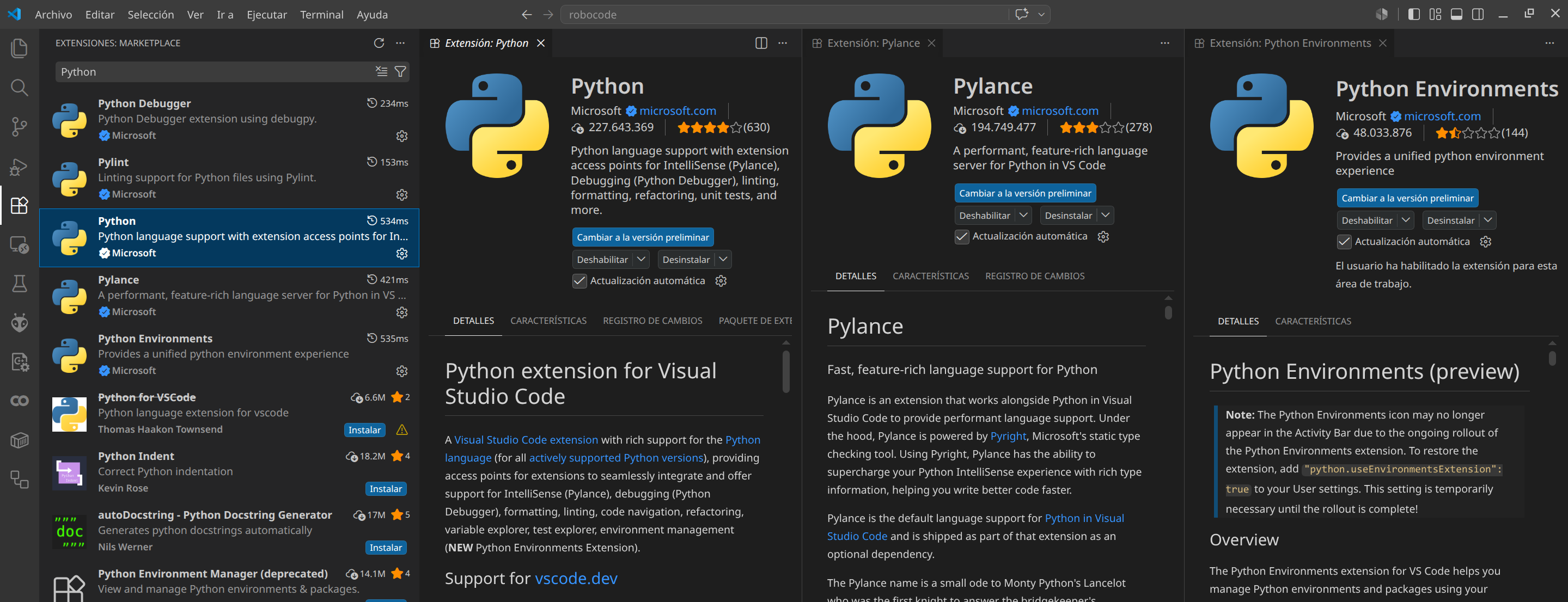Expand Python Environments Deshabilitar dropdown arrow

click(x=1406, y=220)
